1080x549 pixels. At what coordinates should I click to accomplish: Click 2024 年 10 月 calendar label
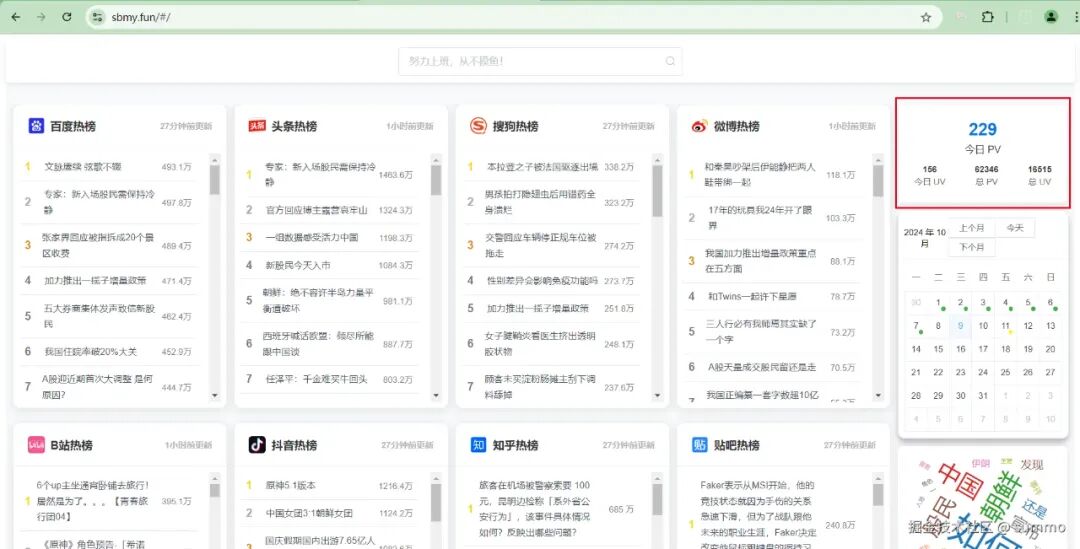(x=924, y=238)
